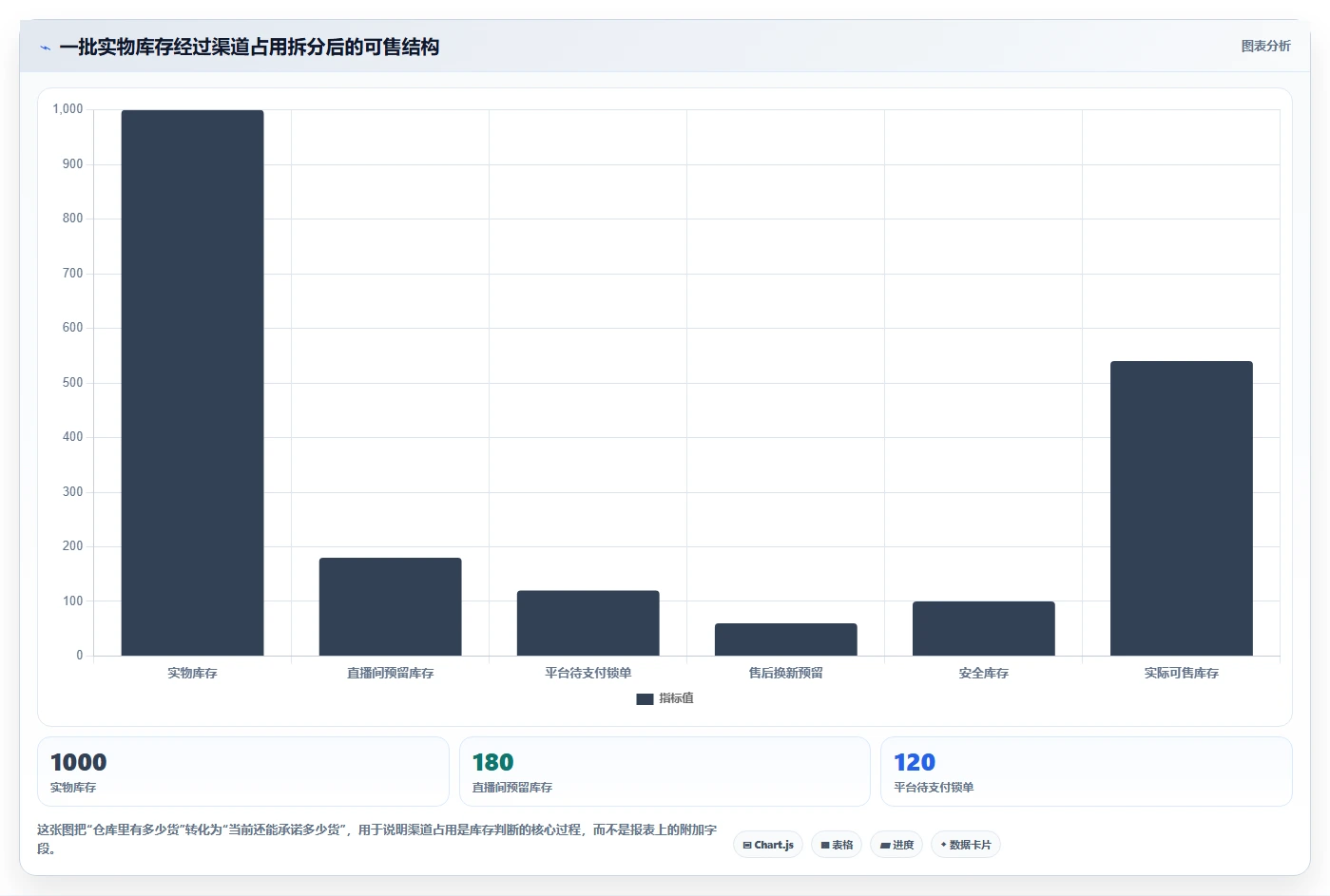Click the green 180 card value
1330x896 pixels.
pyautogui.click(x=492, y=762)
